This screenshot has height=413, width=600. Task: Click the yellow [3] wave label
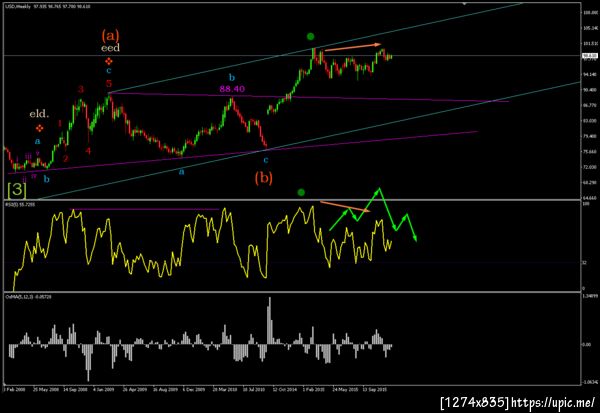[x=17, y=189]
